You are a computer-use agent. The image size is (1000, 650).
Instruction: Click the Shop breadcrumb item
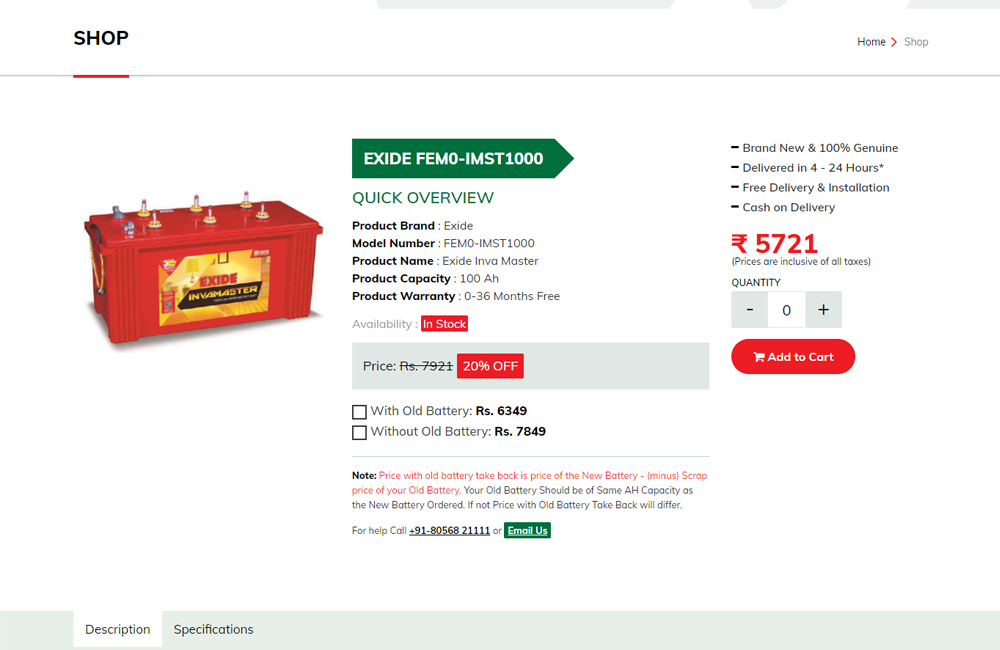tap(916, 42)
